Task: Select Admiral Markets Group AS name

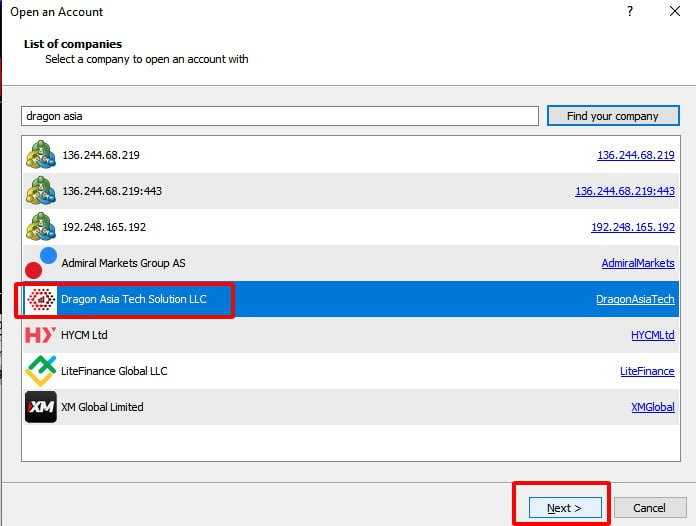Action: 123,263
